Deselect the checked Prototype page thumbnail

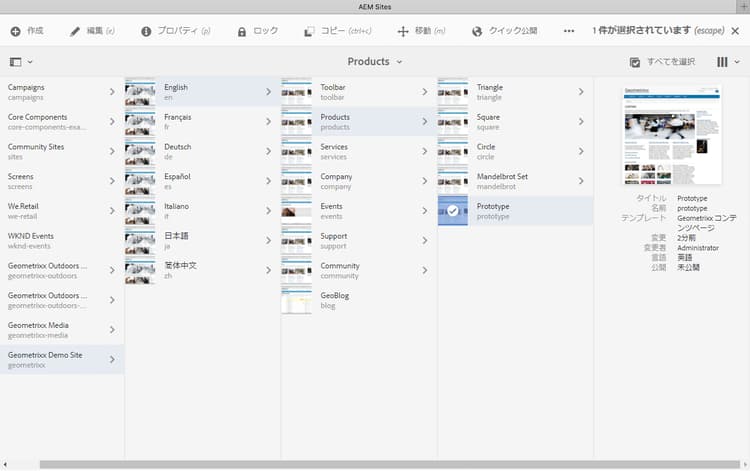(x=452, y=210)
